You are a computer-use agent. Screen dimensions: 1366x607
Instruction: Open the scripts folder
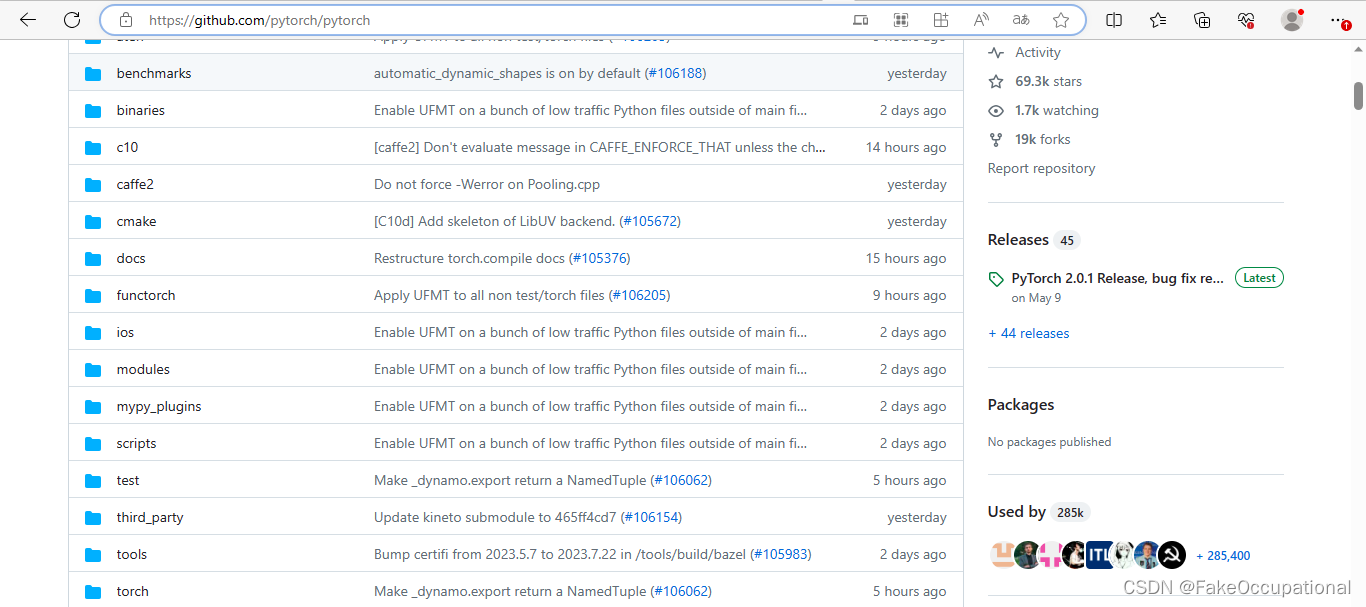(x=136, y=443)
